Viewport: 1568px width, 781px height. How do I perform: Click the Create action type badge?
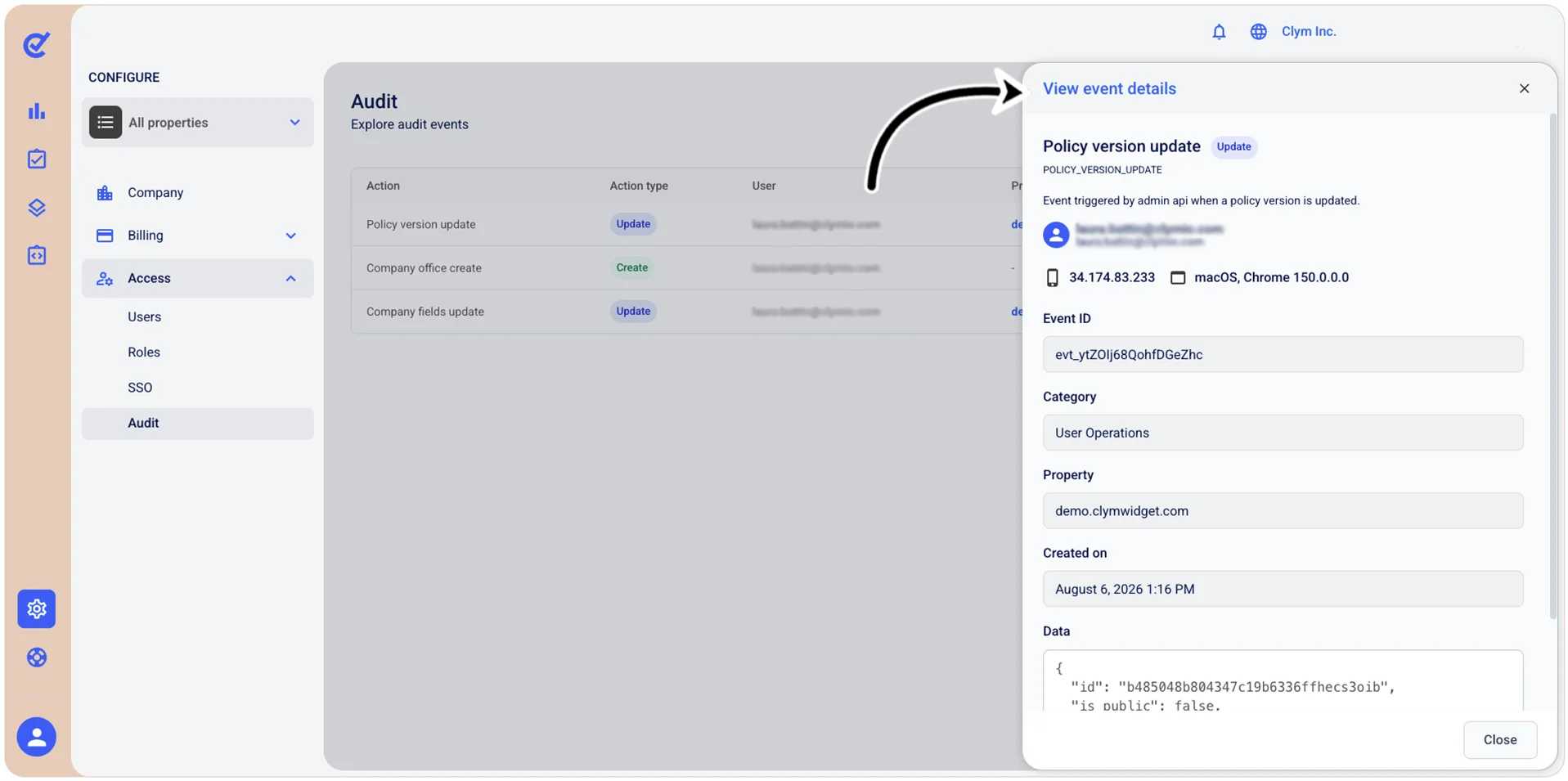(631, 267)
